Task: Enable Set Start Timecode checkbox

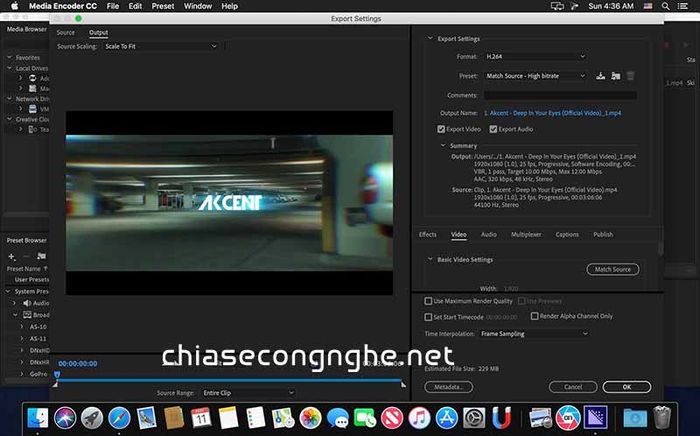Action: (428, 317)
